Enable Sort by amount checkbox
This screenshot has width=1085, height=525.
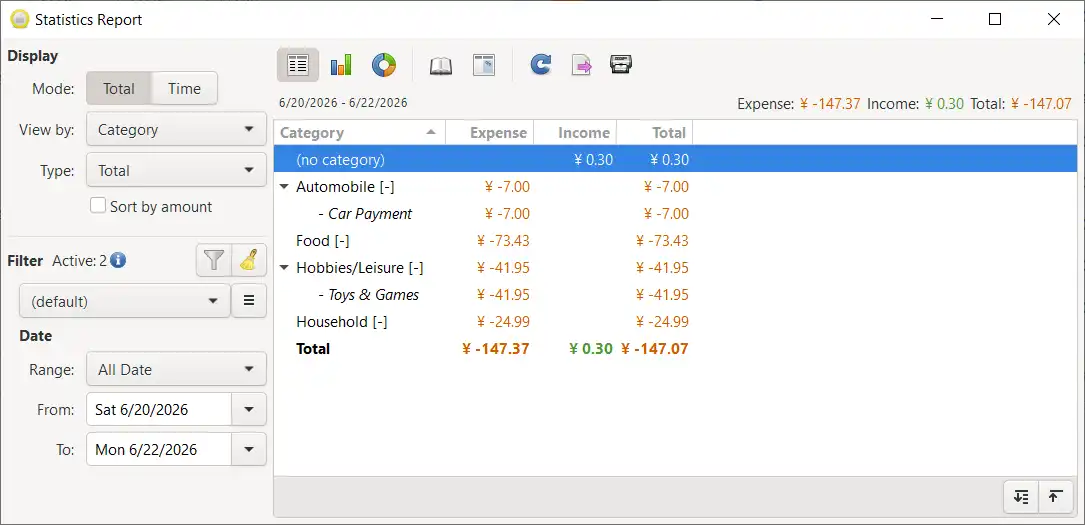point(98,206)
